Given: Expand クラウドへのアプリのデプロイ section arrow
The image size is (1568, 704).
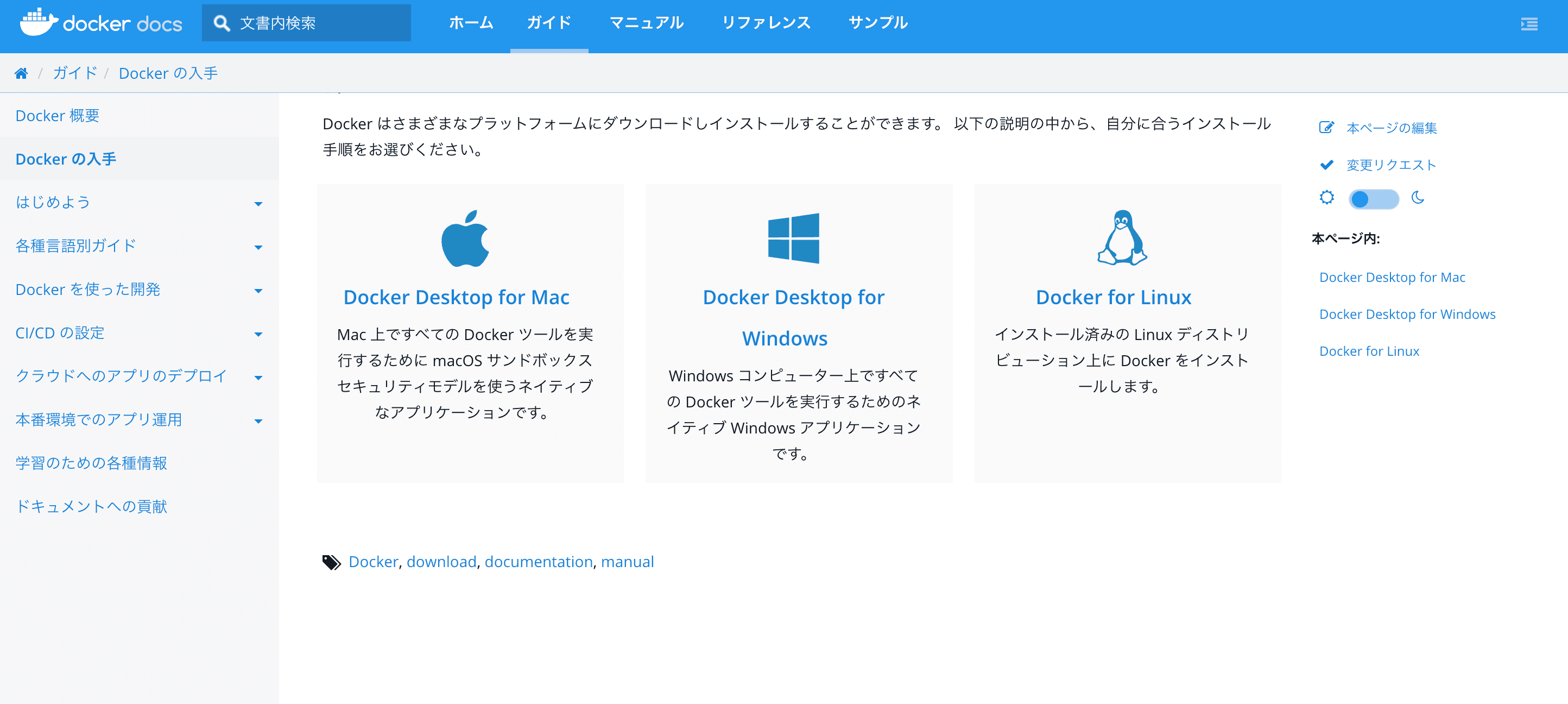Looking at the screenshot, I should (258, 378).
